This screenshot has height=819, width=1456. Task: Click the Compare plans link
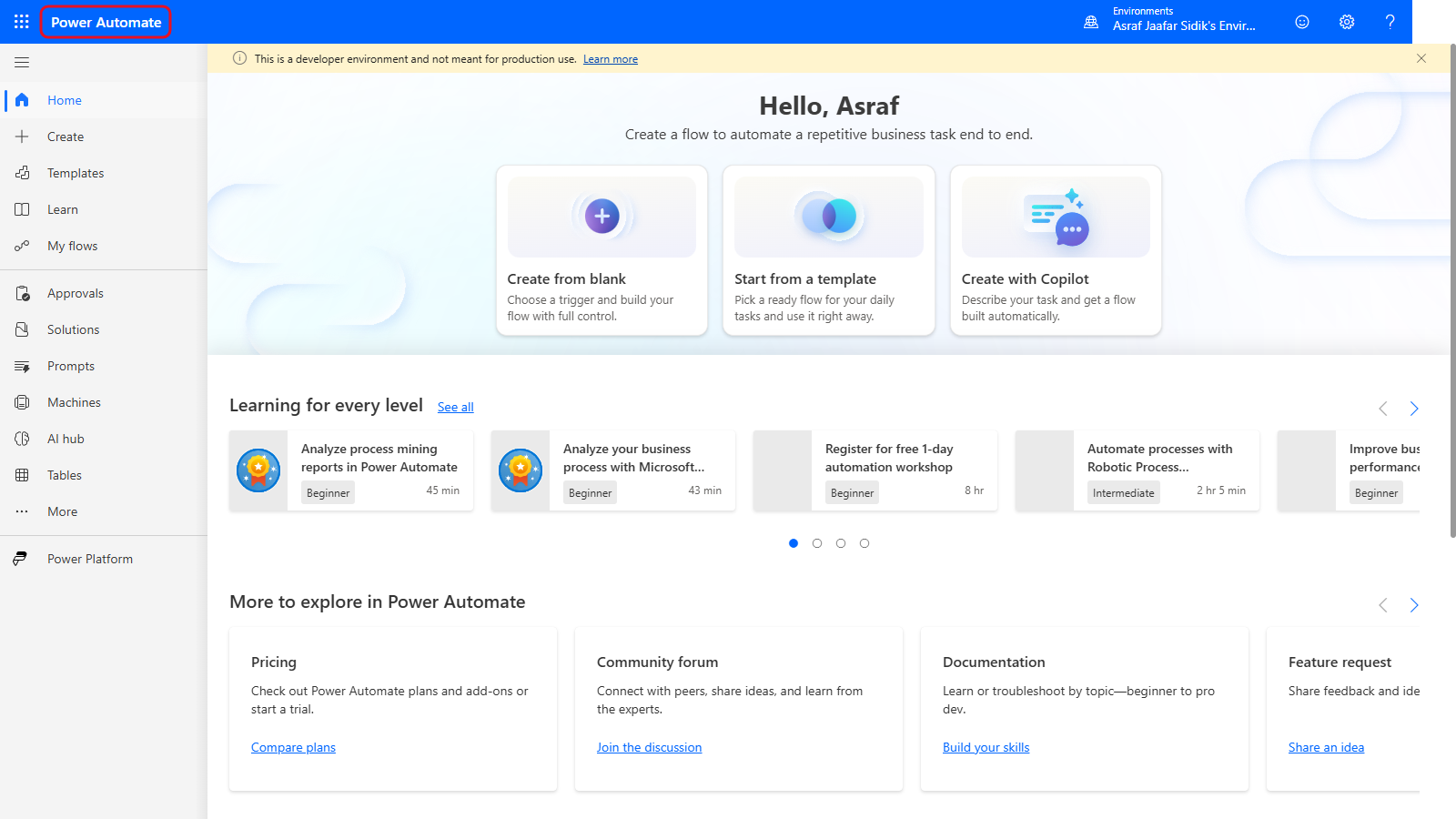pos(293,747)
